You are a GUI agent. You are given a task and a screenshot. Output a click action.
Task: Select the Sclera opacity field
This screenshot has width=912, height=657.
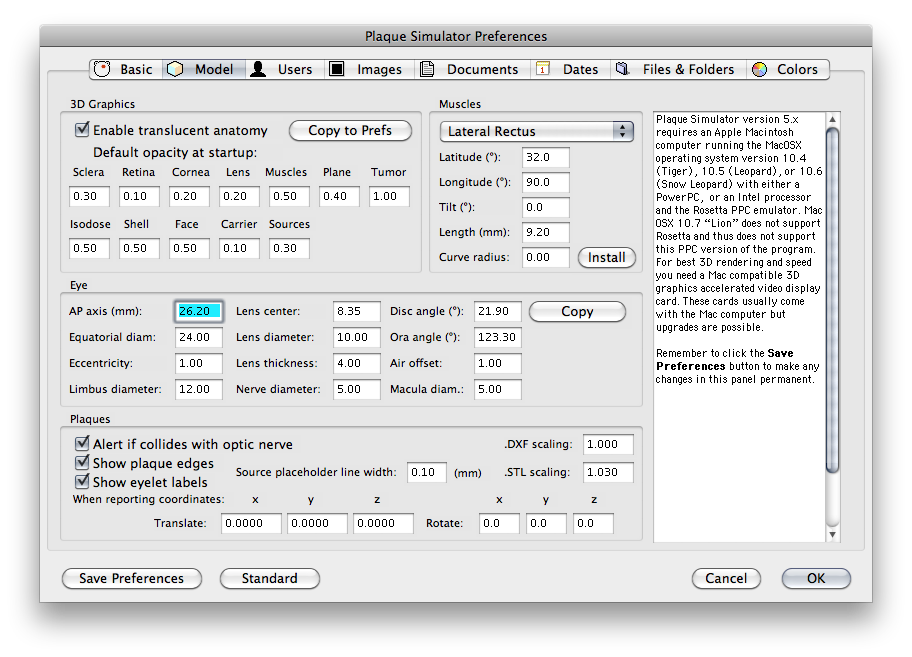[x=90, y=196]
